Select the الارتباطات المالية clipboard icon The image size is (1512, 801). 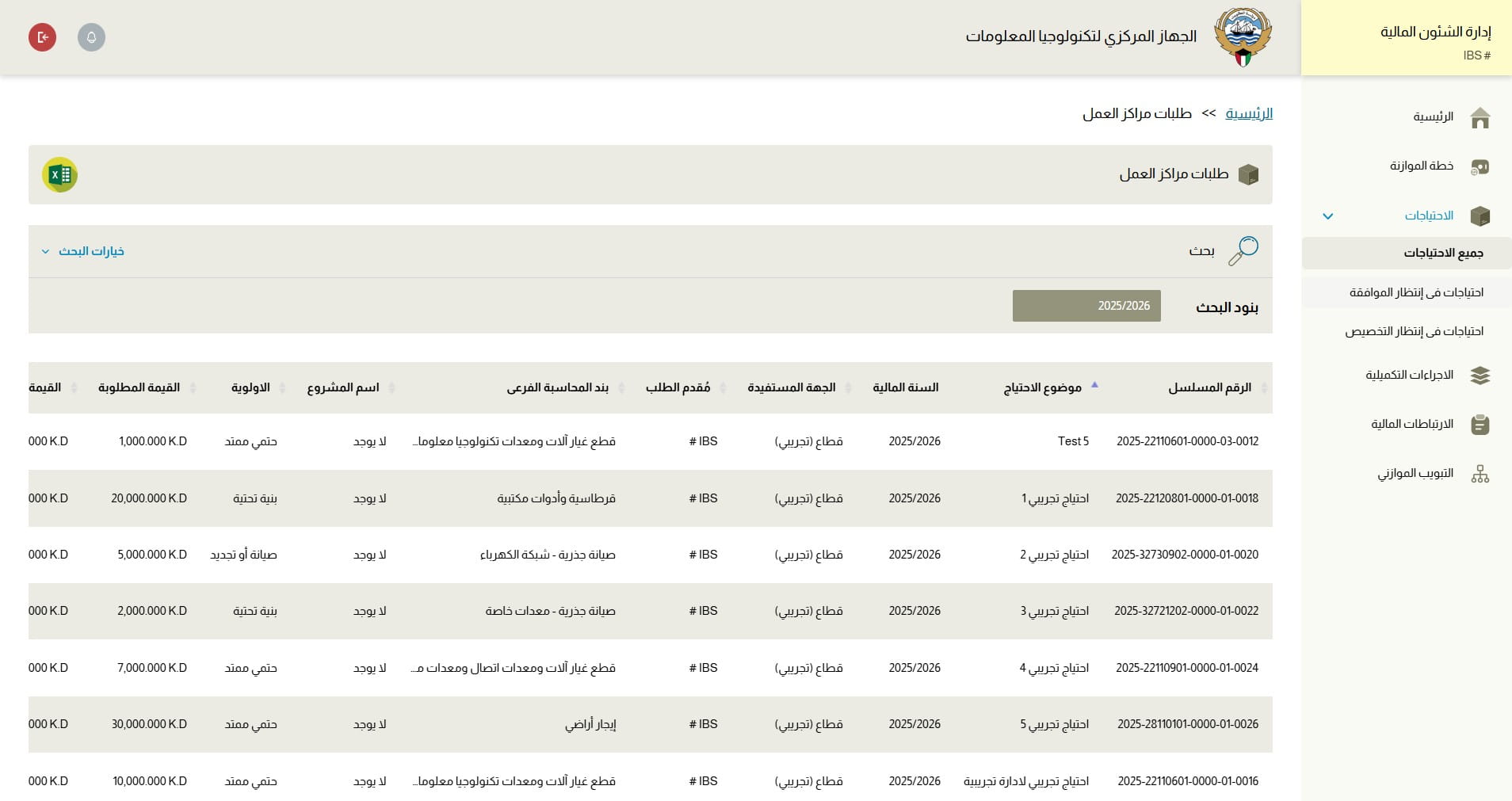(x=1481, y=425)
